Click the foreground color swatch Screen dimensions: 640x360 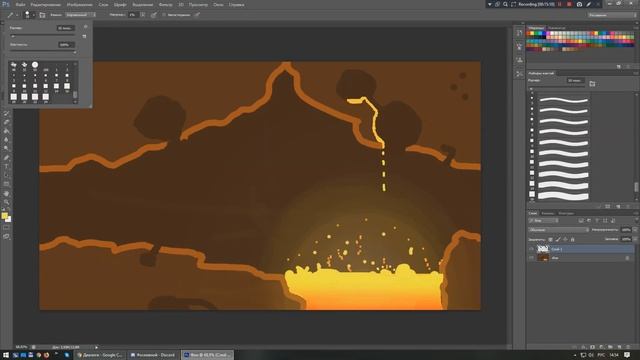pyautogui.click(x=4, y=216)
